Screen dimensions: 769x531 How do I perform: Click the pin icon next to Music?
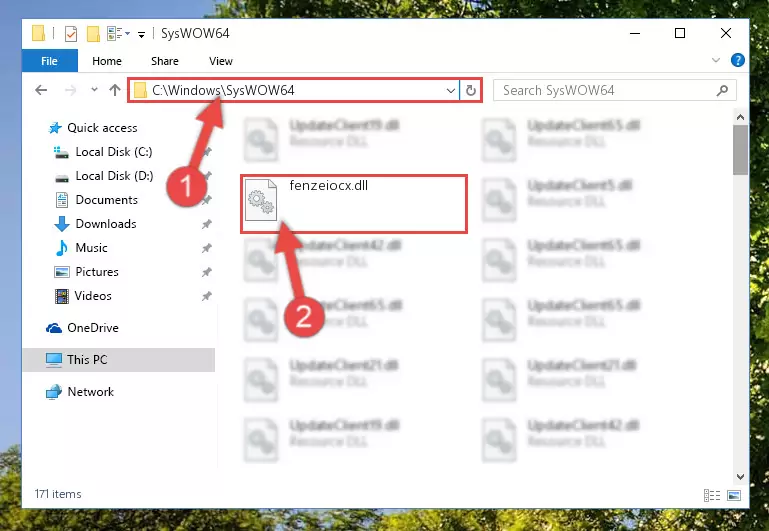click(x=206, y=248)
